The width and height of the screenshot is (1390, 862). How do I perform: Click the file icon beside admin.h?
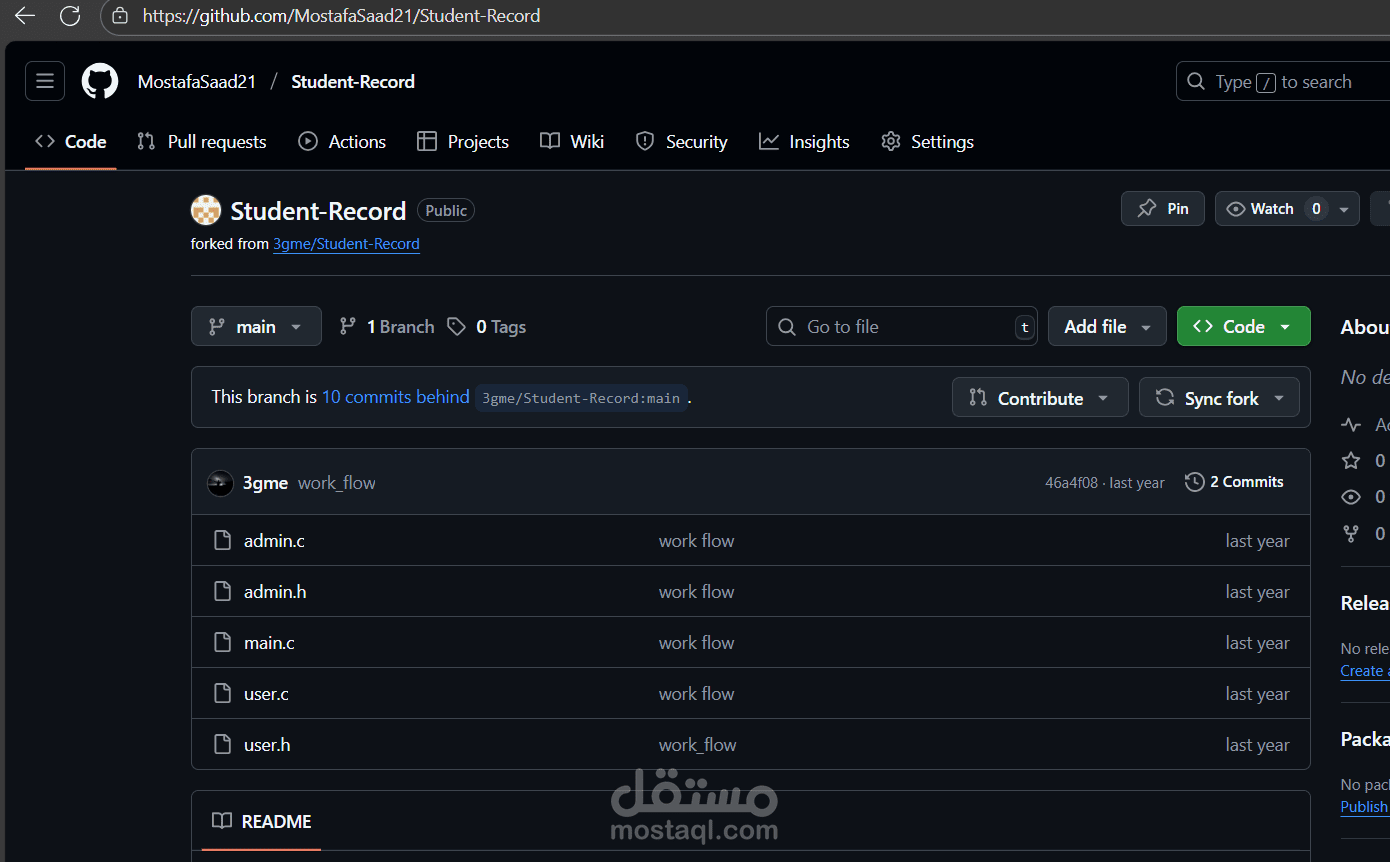click(x=223, y=592)
